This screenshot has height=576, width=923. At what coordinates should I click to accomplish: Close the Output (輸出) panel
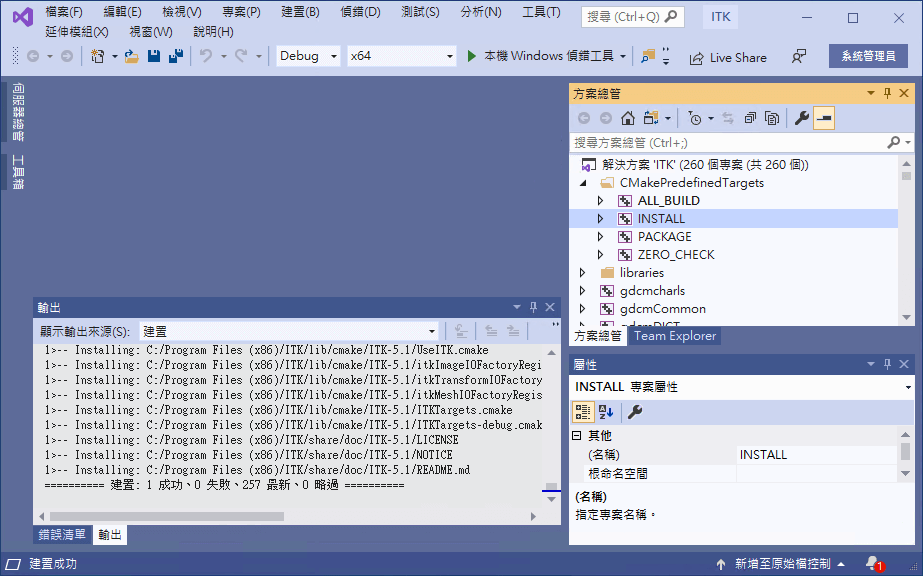550,307
